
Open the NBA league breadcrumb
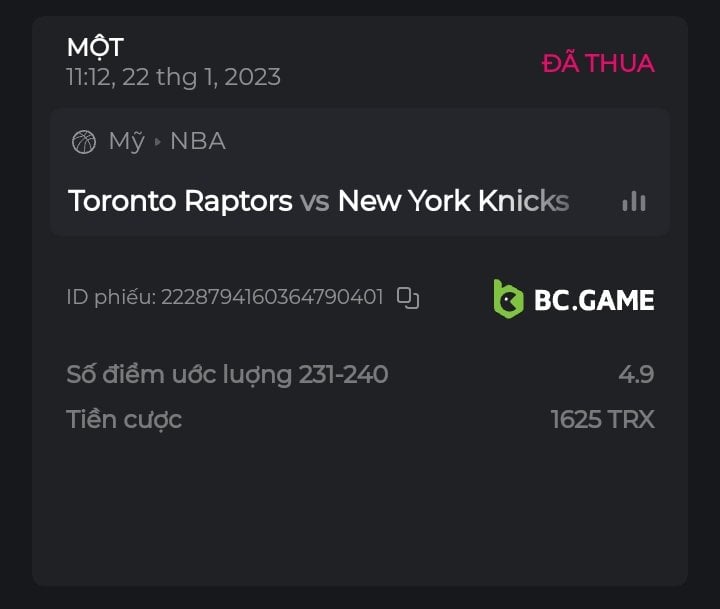coord(198,142)
